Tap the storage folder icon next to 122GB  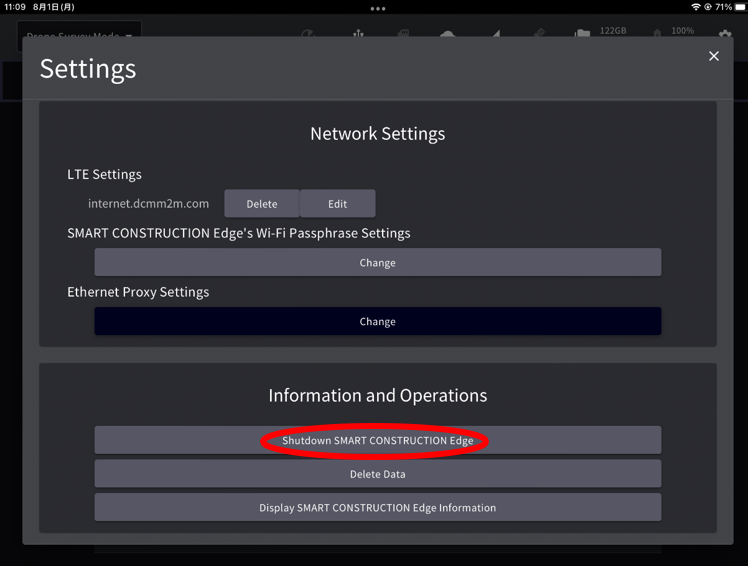582,33
